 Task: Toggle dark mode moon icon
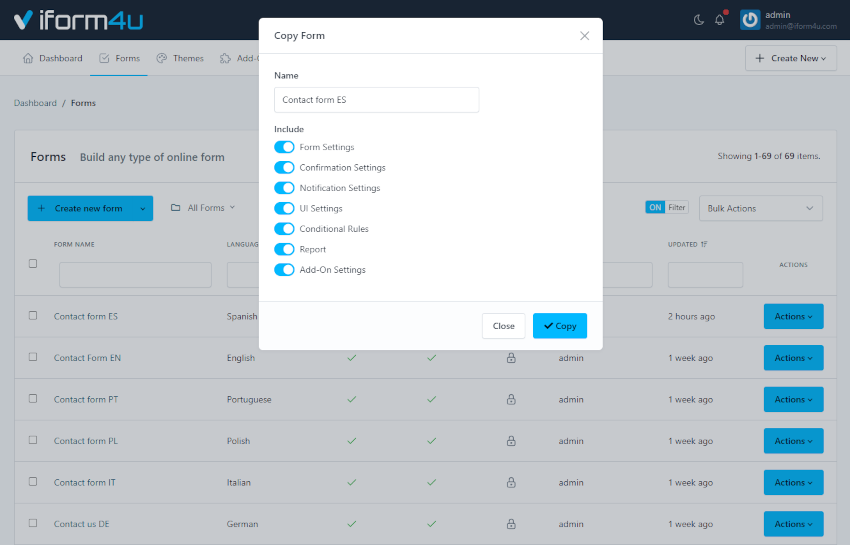pos(698,20)
